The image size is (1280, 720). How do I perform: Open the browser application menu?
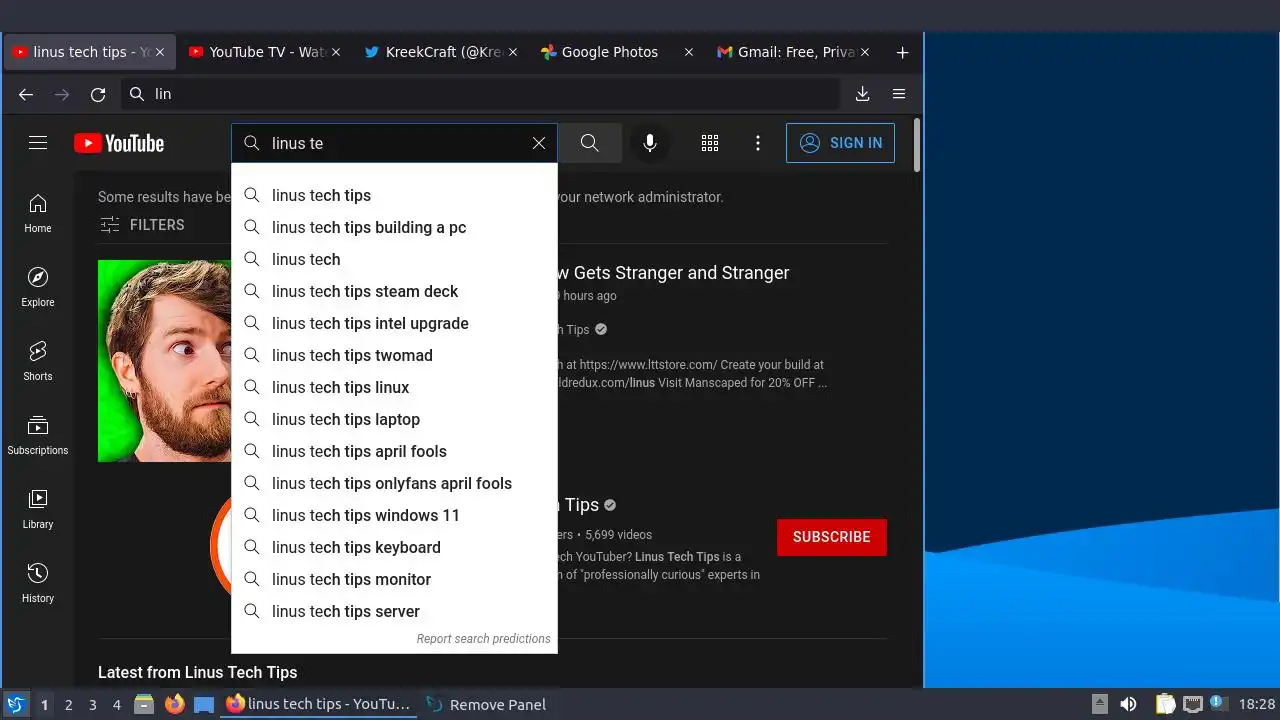click(899, 94)
